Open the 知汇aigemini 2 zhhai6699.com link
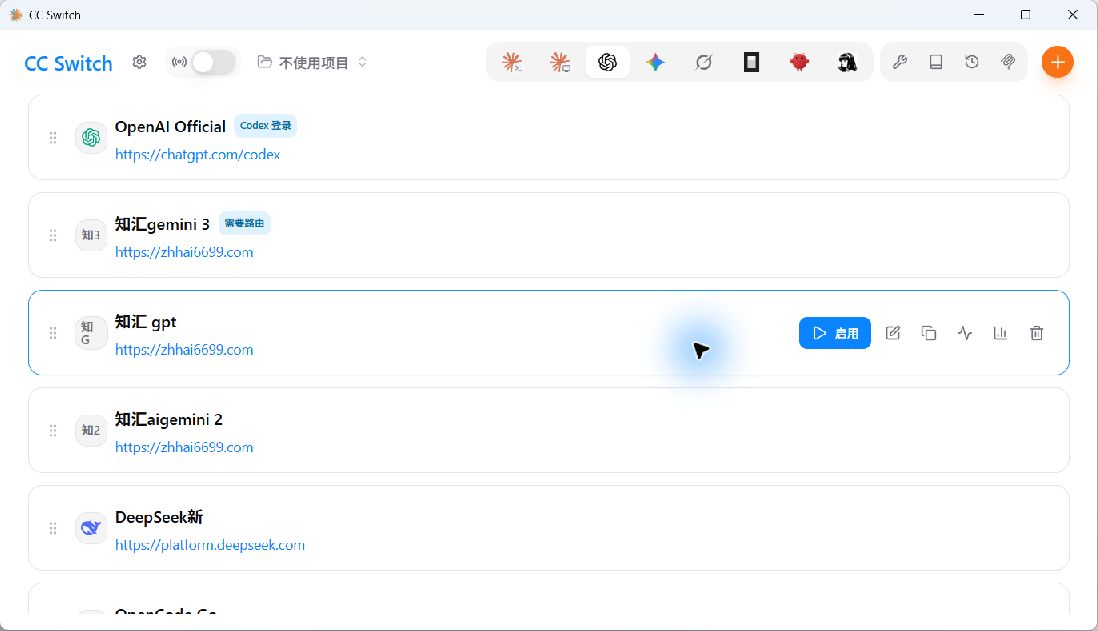1098x631 pixels. coord(184,447)
